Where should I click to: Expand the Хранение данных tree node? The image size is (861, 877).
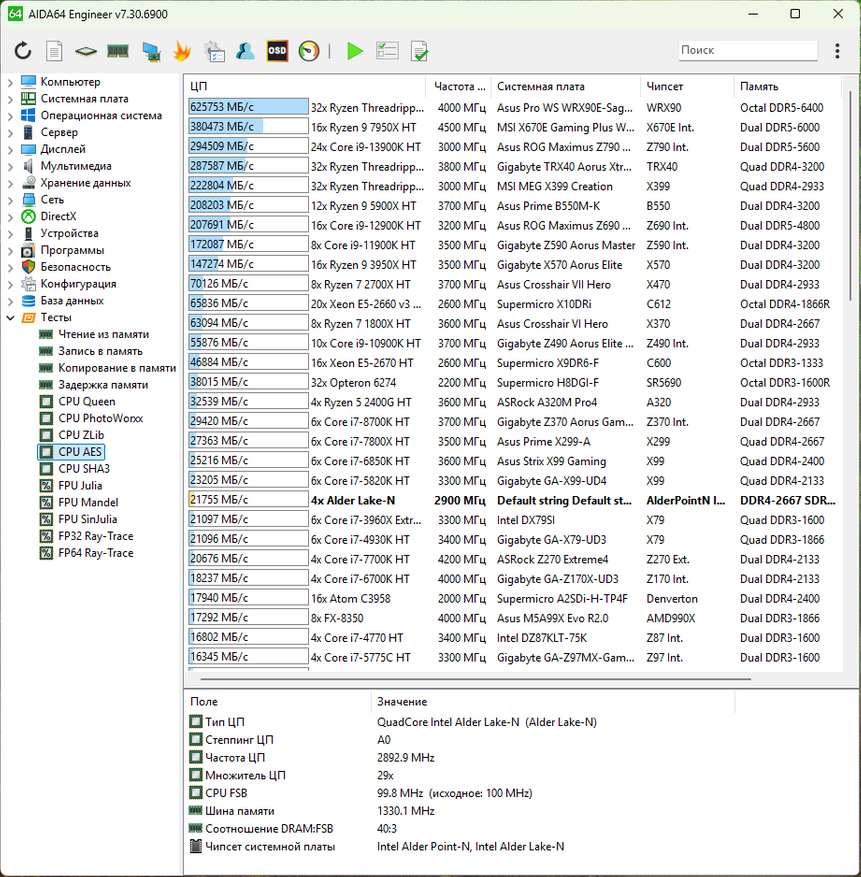(x=10, y=183)
